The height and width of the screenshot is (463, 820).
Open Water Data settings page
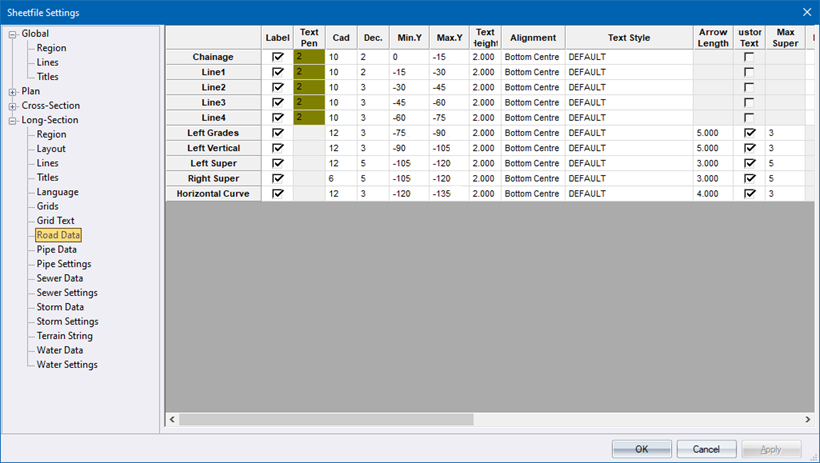(60, 351)
